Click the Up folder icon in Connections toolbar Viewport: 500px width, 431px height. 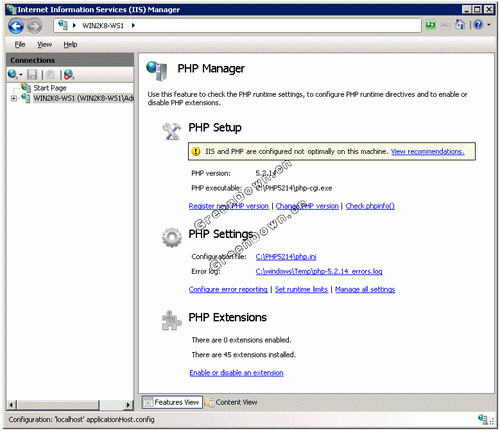(x=50, y=74)
